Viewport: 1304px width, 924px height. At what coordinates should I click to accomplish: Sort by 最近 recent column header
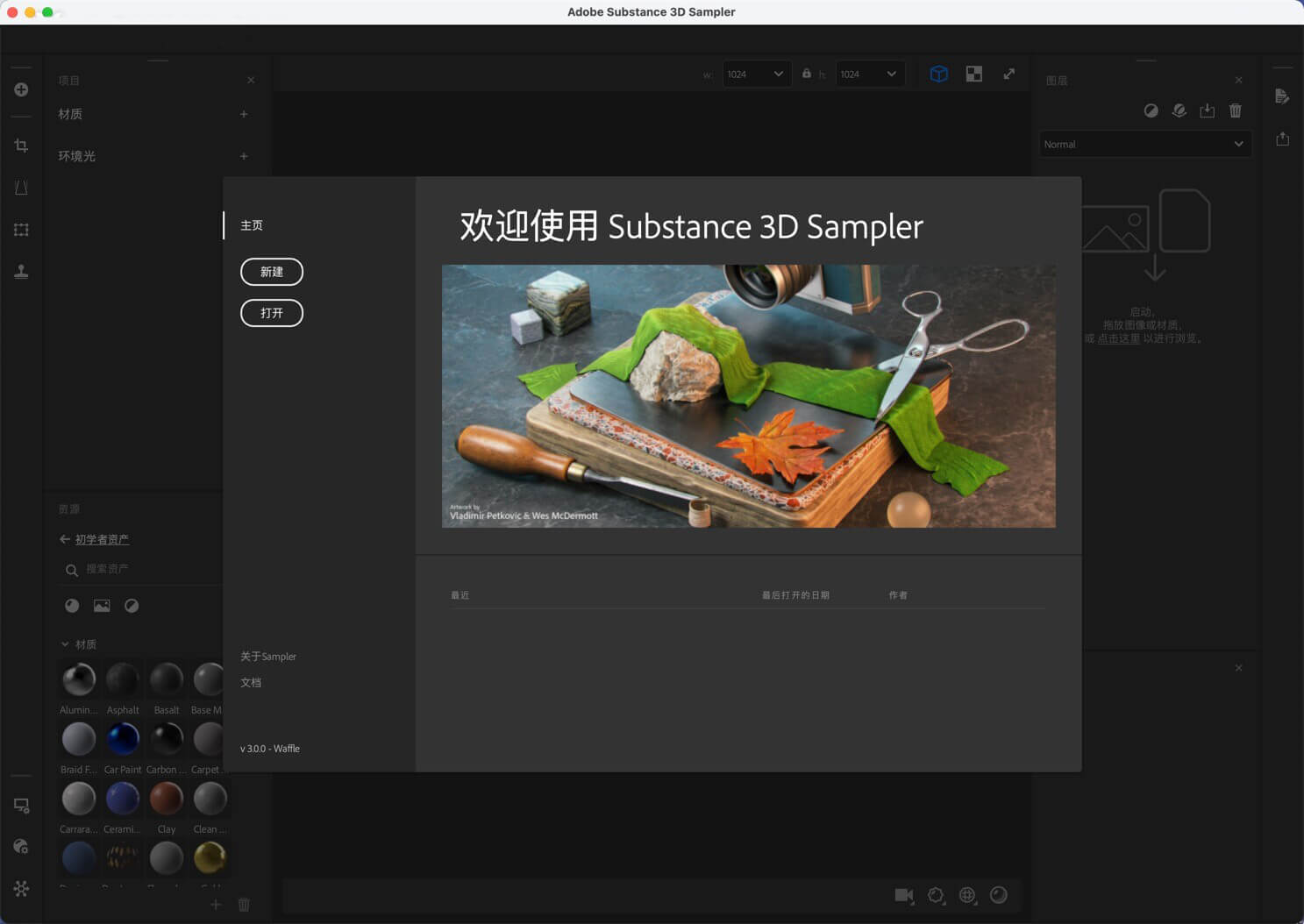click(x=460, y=595)
